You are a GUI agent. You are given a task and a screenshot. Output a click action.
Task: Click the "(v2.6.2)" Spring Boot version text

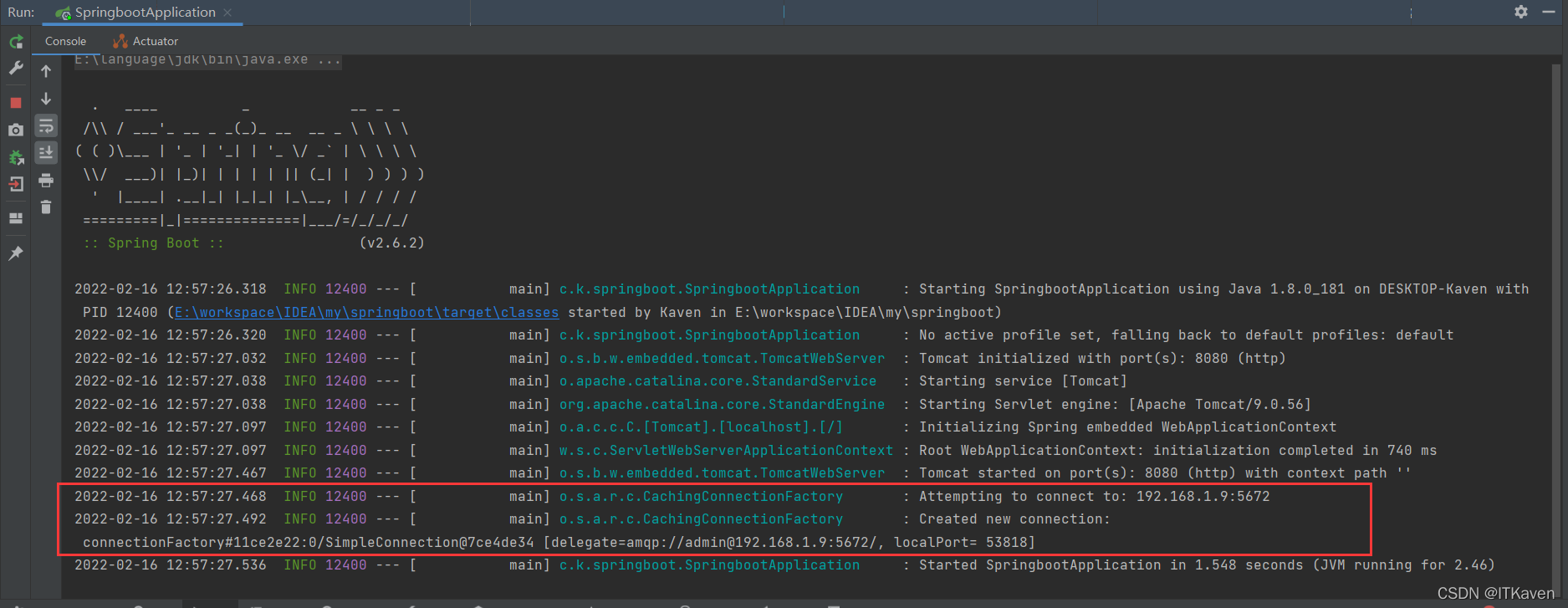click(x=391, y=243)
